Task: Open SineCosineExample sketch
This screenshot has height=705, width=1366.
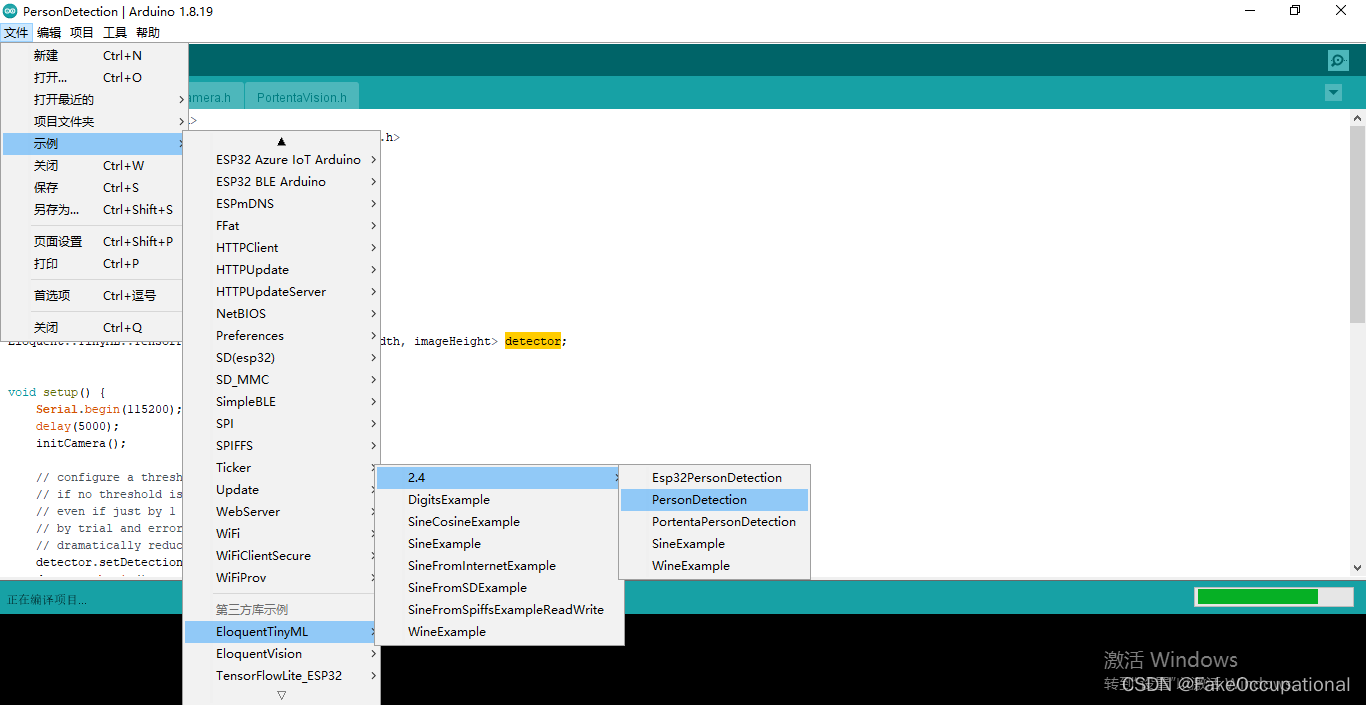Action: point(500,522)
